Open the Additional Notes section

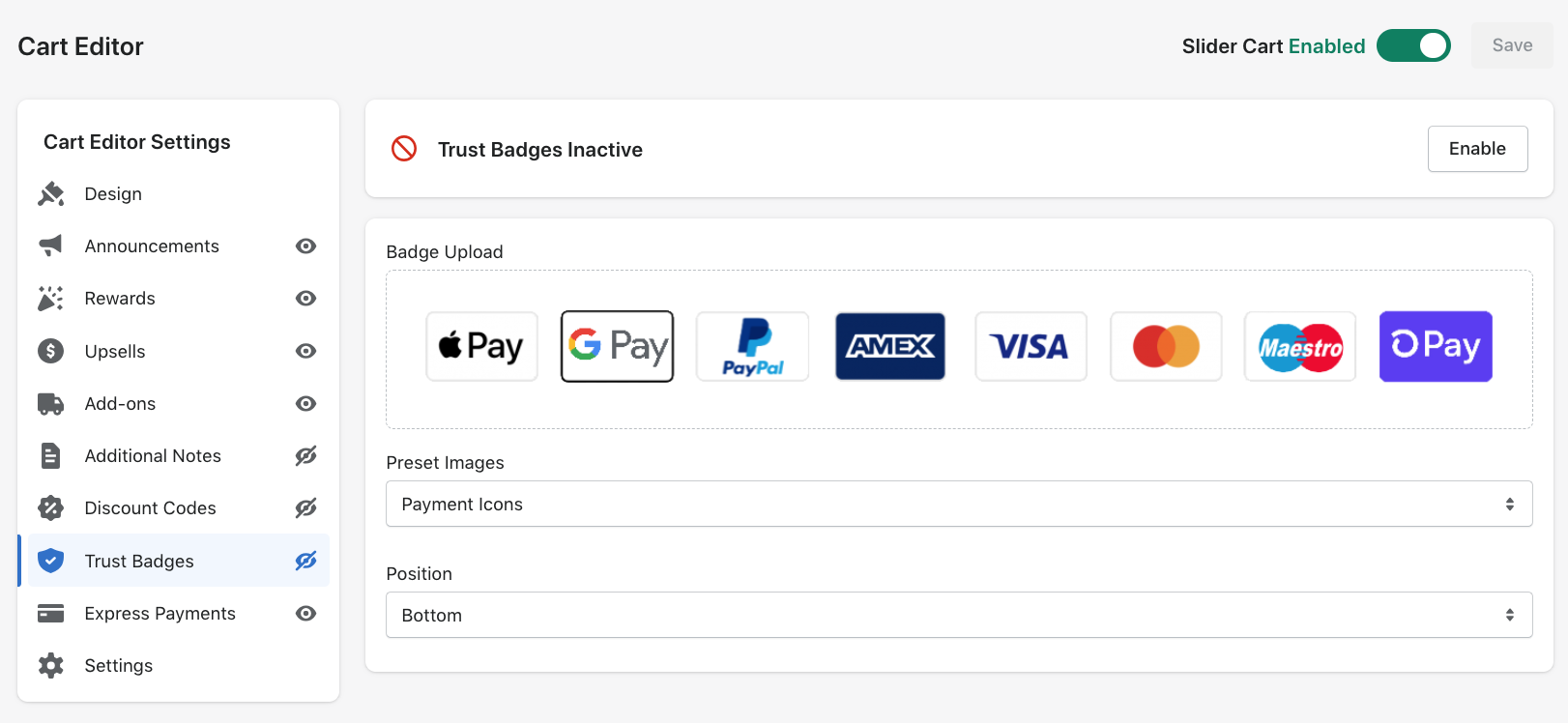(153, 456)
